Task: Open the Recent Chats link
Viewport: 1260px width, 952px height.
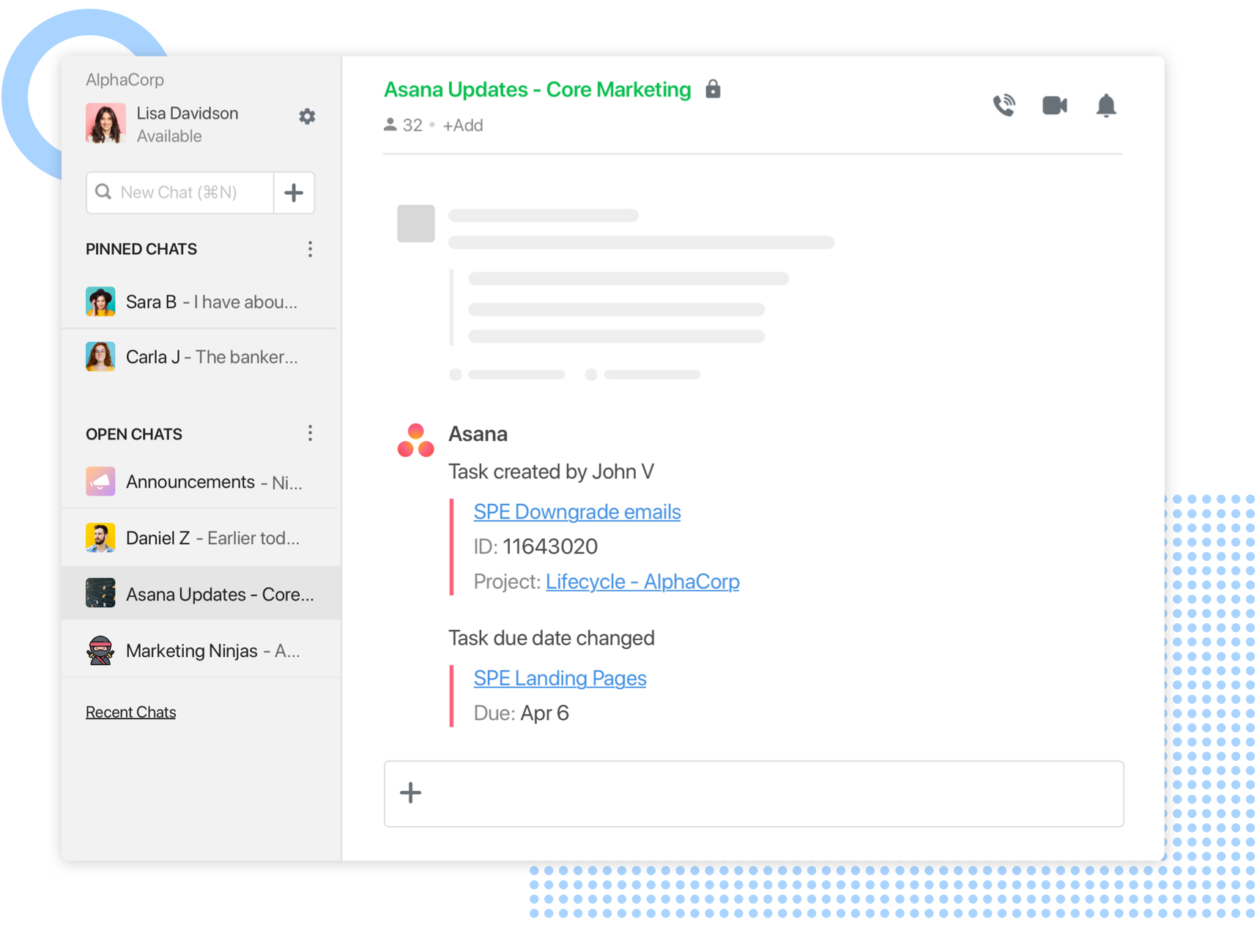Action: [x=130, y=712]
